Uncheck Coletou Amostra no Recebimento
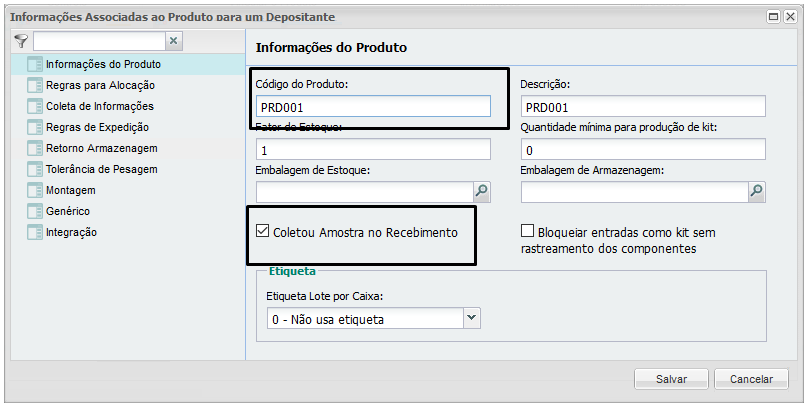 pyautogui.click(x=263, y=232)
